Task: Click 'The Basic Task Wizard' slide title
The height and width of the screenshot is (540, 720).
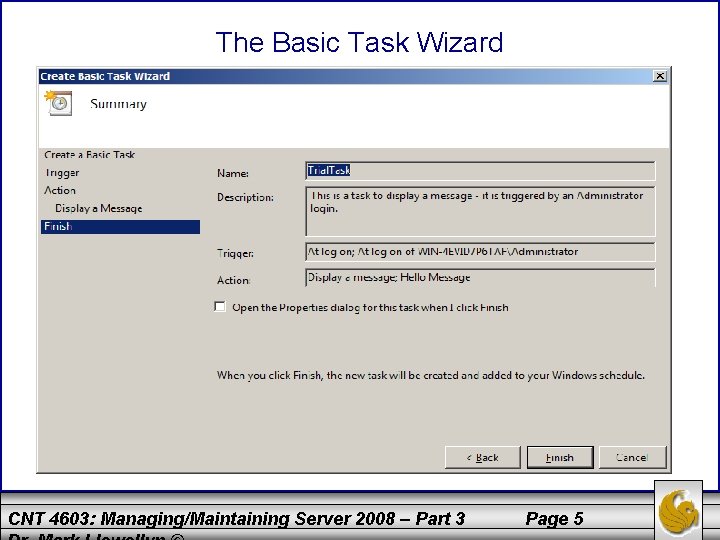Action: point(360,42)
